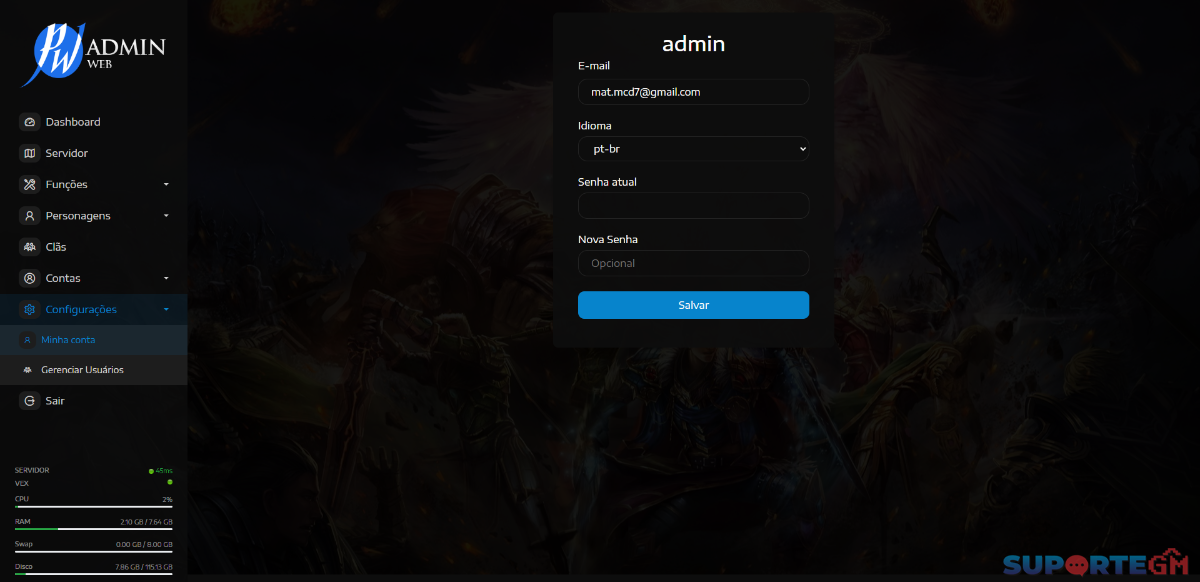Open the Personagens menu label

78,216
